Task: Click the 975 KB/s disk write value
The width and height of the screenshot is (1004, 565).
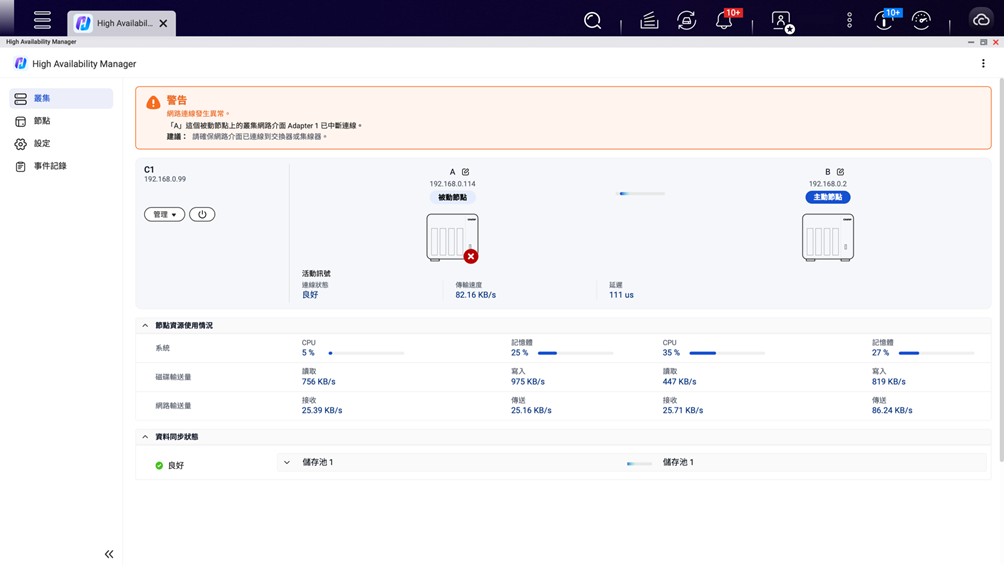Action: pos(528,382)
